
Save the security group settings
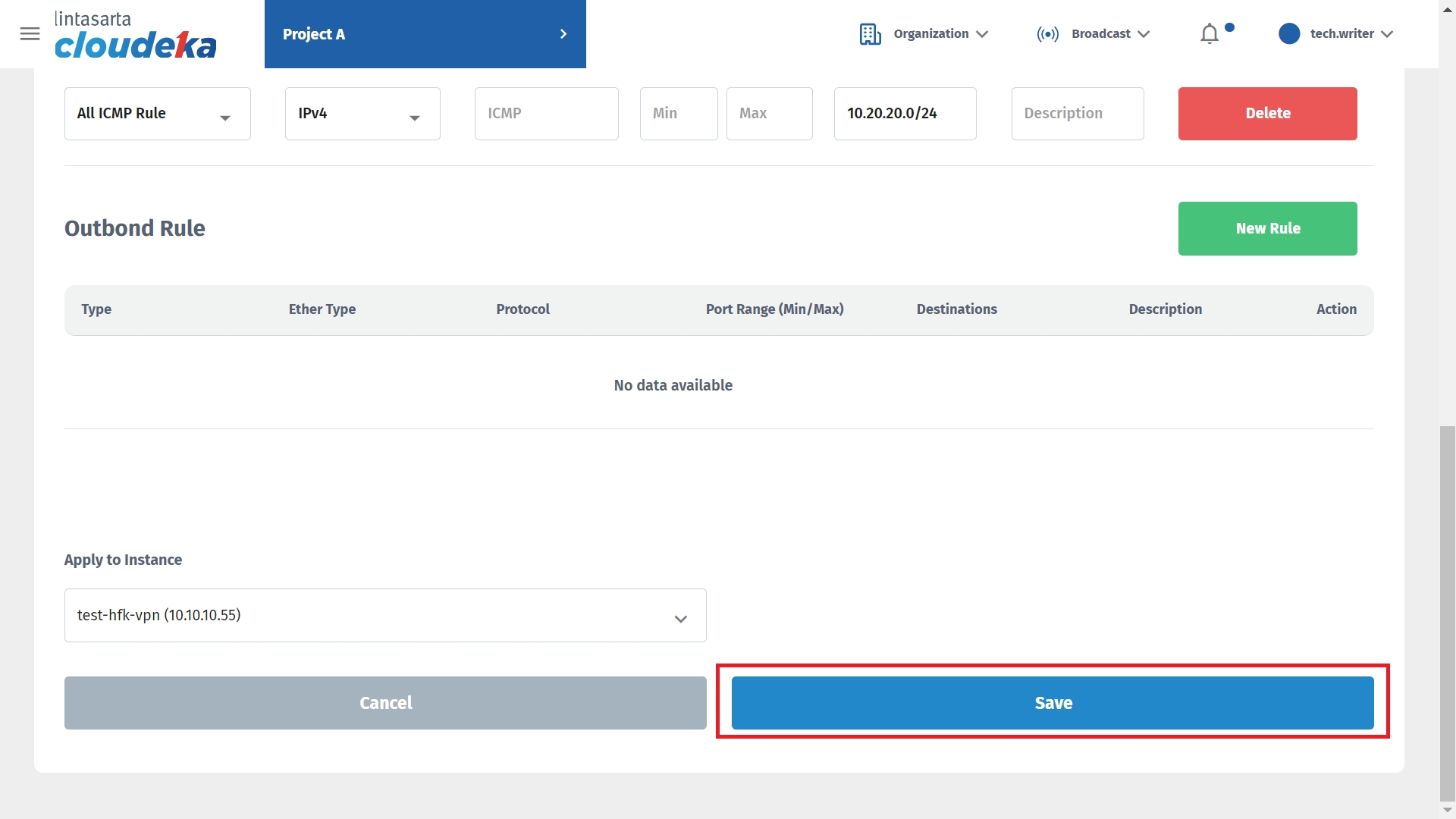pyautogui.click(x=1052, y=703)
